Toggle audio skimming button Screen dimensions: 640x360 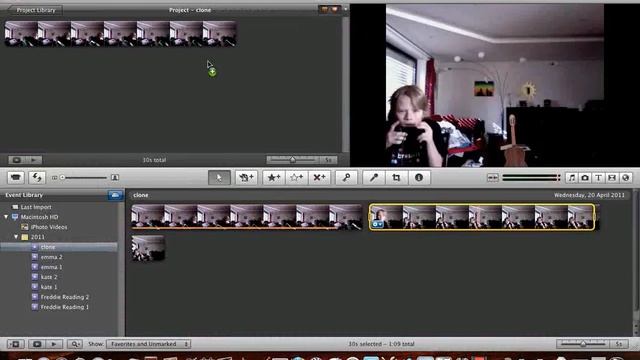(x=492, y=178)
